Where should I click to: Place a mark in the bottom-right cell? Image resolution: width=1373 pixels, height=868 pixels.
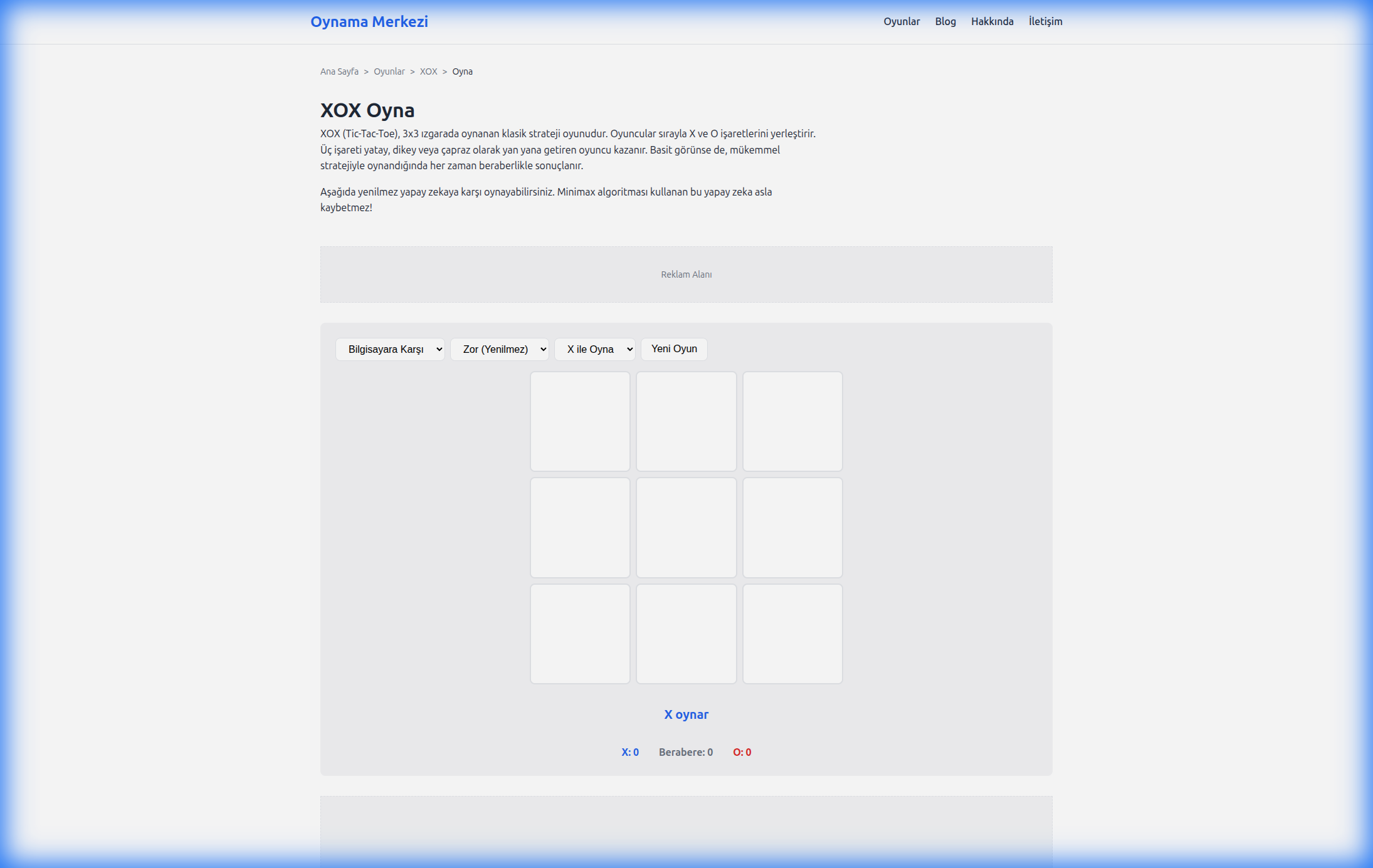(x=792, y=634)
